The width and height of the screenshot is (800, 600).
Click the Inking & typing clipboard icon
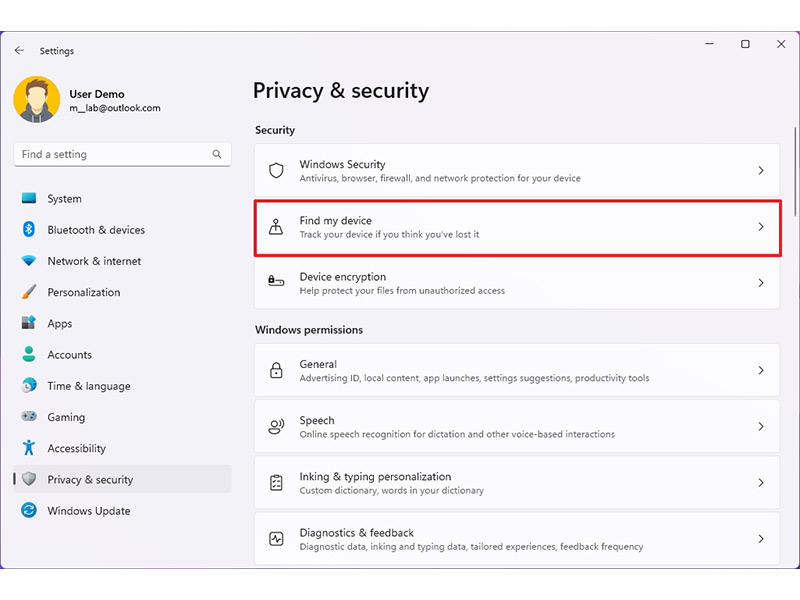click(x=276, y=483)
